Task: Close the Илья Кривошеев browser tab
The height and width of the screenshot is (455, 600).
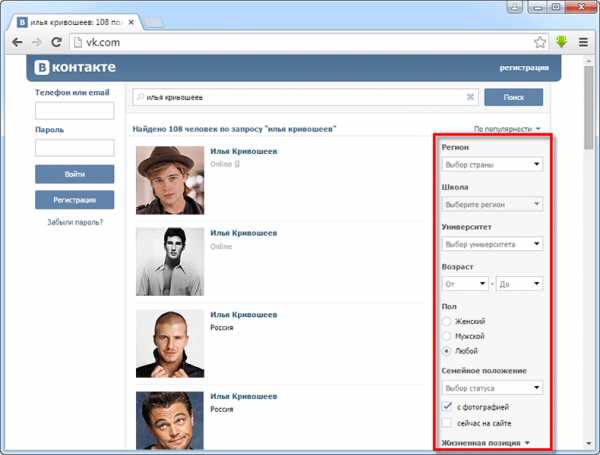Action: (x=131, y=22)
